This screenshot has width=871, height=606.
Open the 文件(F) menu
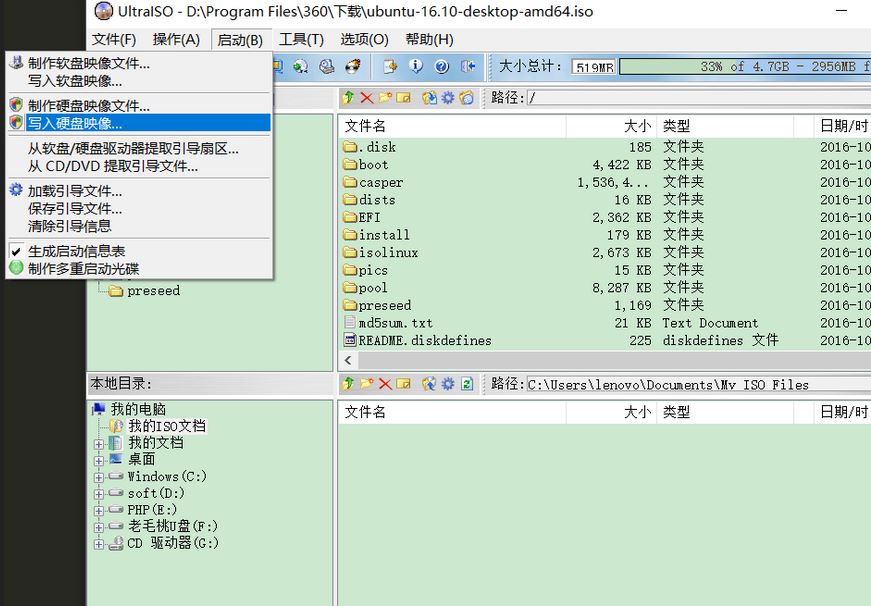pyautogui.click(x=114, y=39)
